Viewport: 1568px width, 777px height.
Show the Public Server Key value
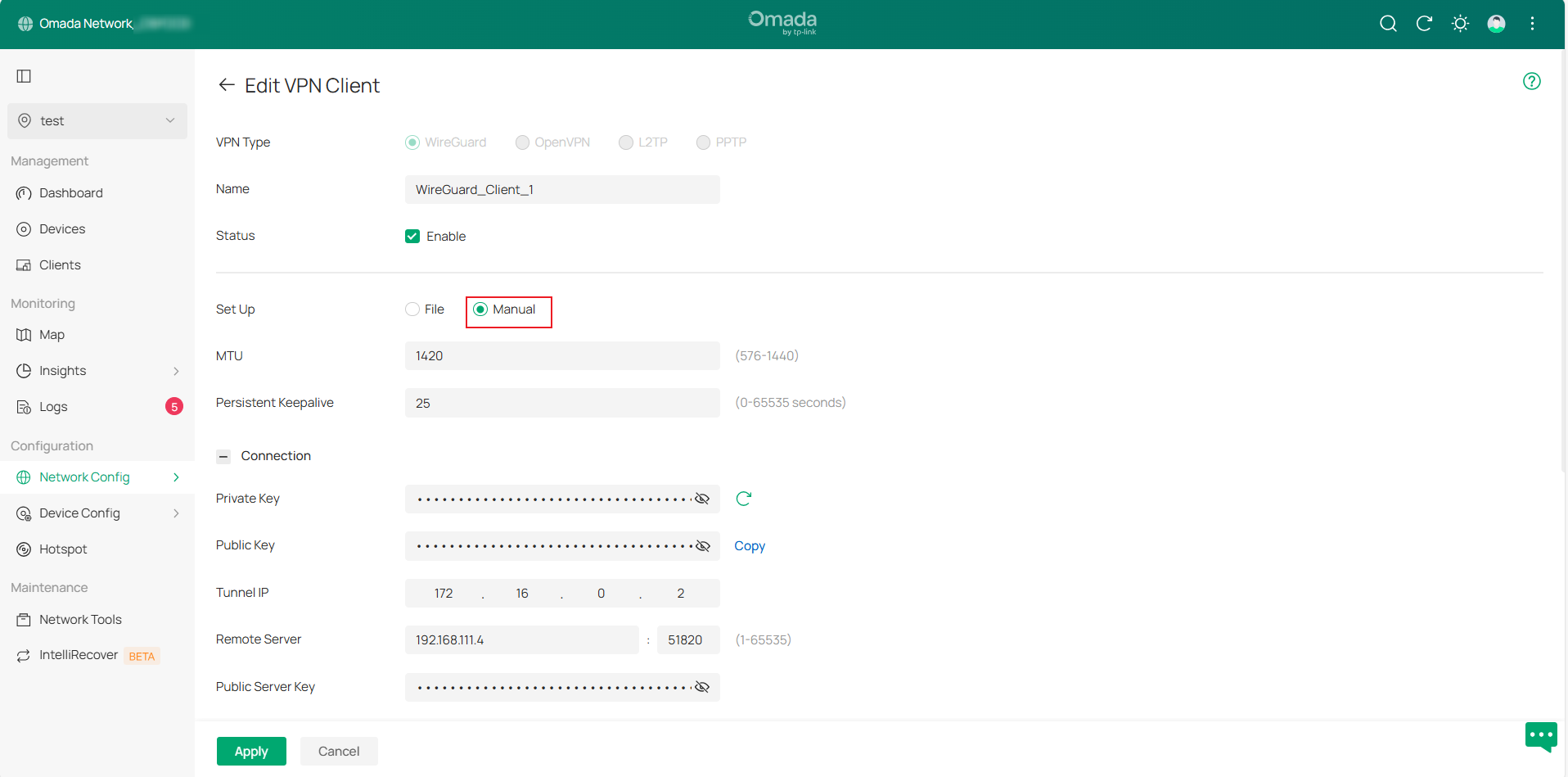click(x=702, y=687)
